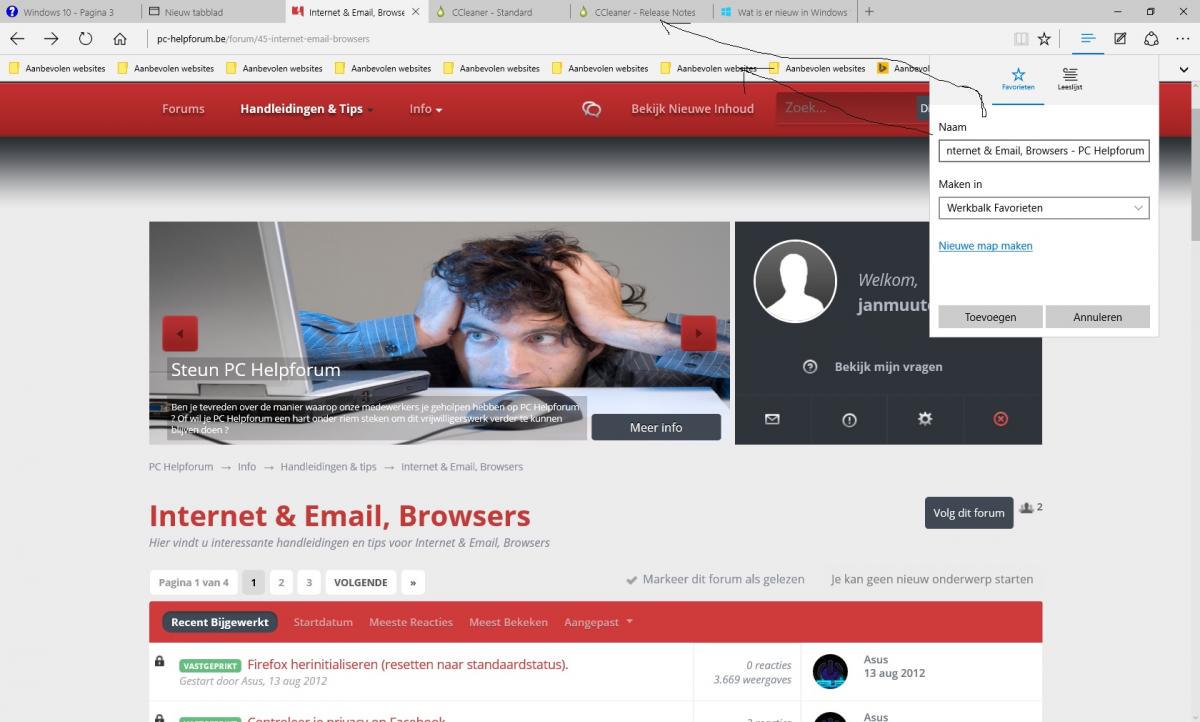Jump to last page with » button

[412, 582]
